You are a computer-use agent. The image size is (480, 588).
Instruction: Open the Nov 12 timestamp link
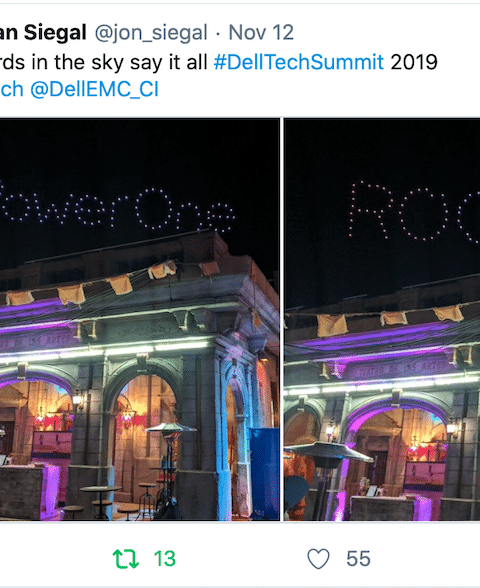pyautogui.click(x=261, y=32)
